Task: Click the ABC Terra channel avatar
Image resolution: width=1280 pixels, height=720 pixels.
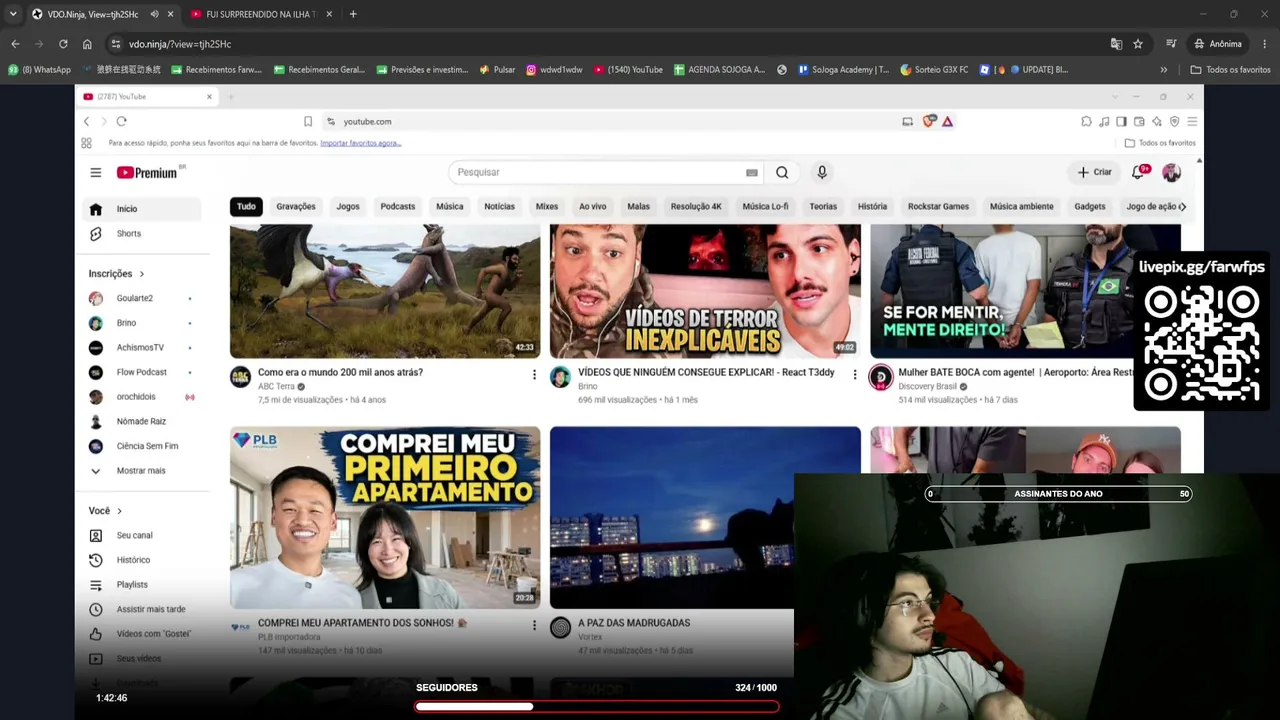Action: 240,378
